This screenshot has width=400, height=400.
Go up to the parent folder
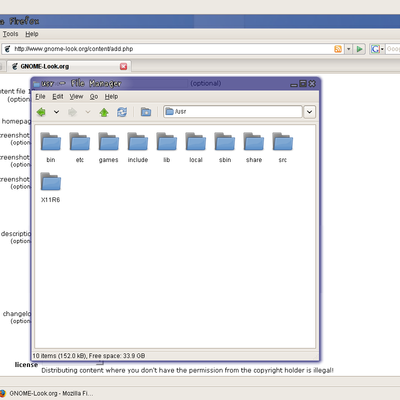point(104,112)
